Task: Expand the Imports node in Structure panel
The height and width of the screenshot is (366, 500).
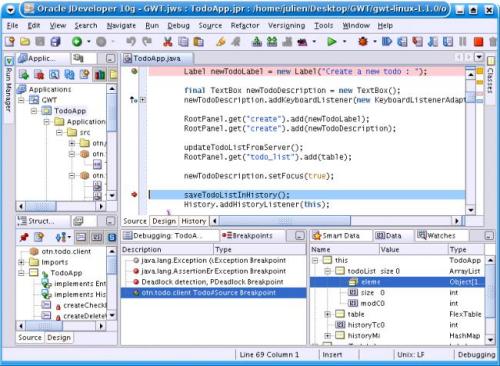Action: click(x=21, y=262)
